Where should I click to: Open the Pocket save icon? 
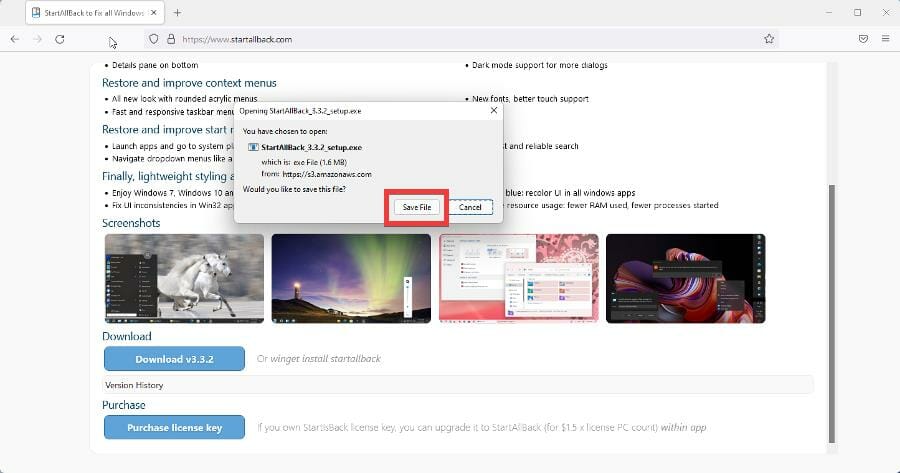[863, 39]
